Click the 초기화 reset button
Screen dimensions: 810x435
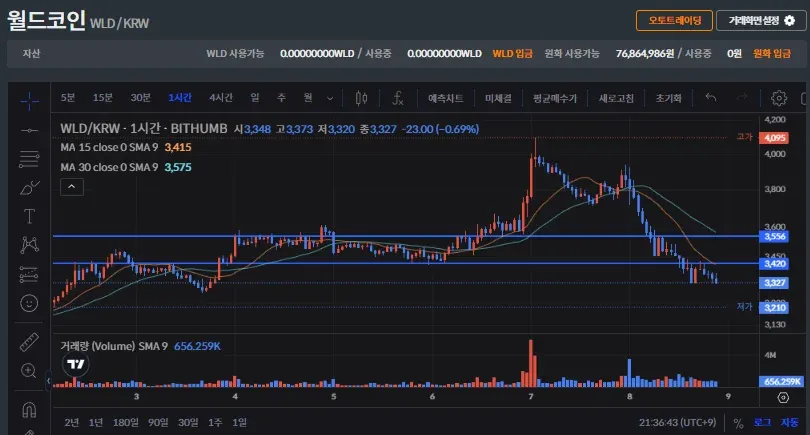coord(668,98)
